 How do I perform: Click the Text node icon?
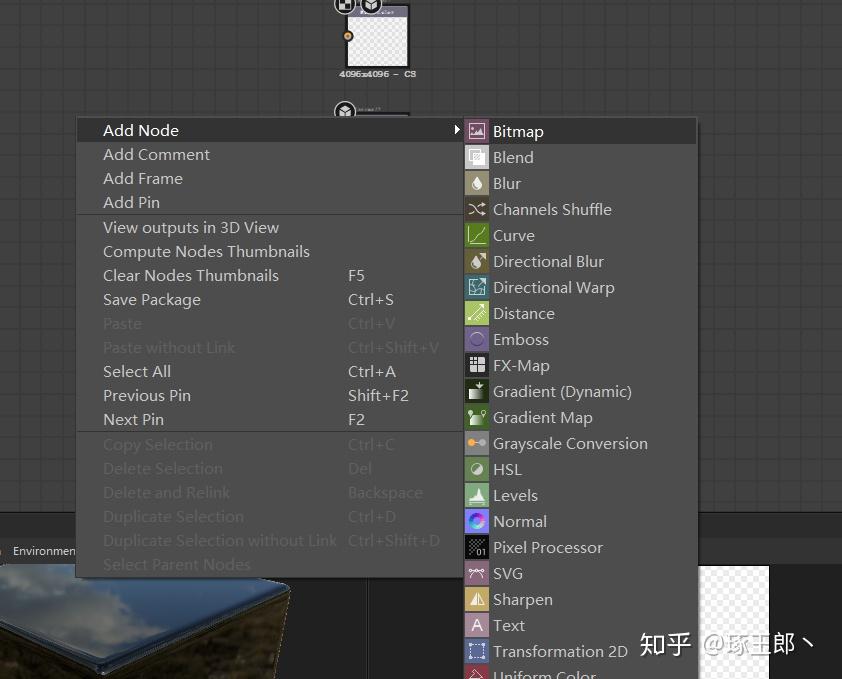(x=476, y=625)
